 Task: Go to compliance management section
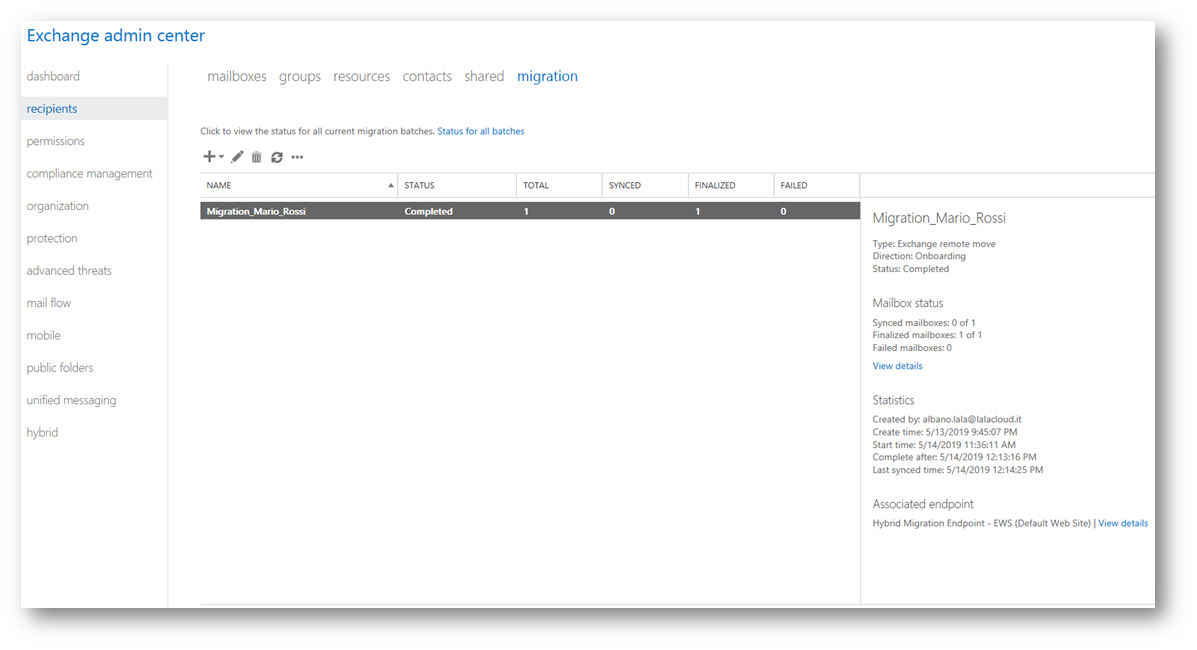[89, 174]
